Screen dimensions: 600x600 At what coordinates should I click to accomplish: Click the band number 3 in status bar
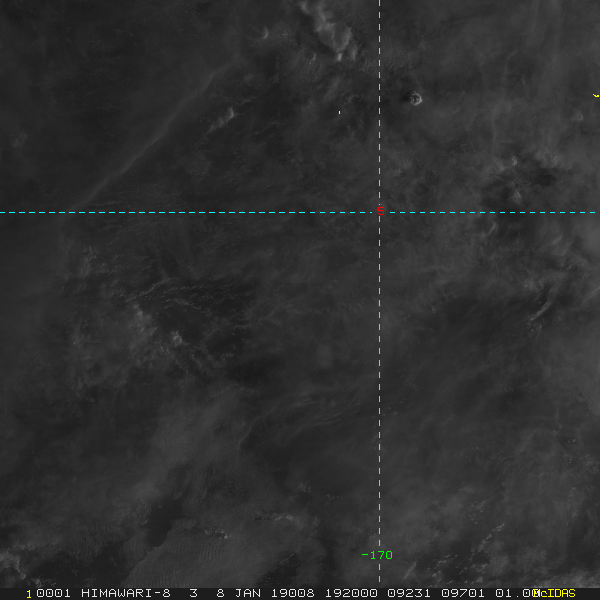pyautogui.click(x=194, y=593)
